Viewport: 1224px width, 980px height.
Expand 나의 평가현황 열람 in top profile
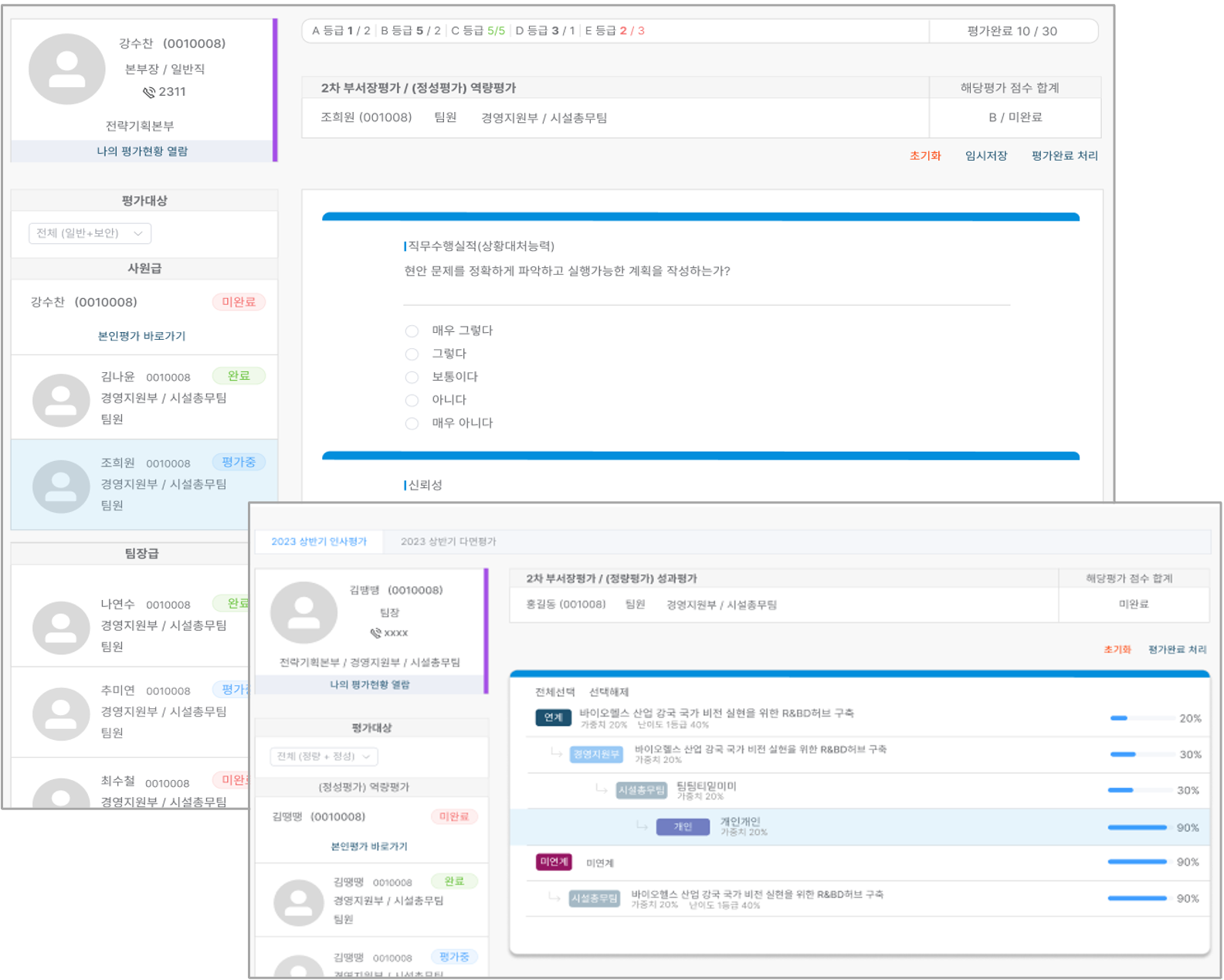(x=142, y=151)
